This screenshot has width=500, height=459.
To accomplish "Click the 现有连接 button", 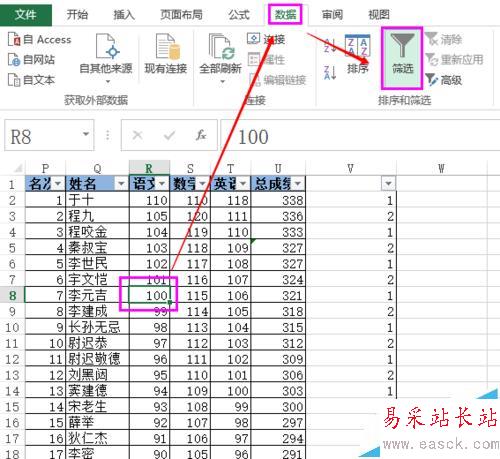I will [x=166, y=54].
